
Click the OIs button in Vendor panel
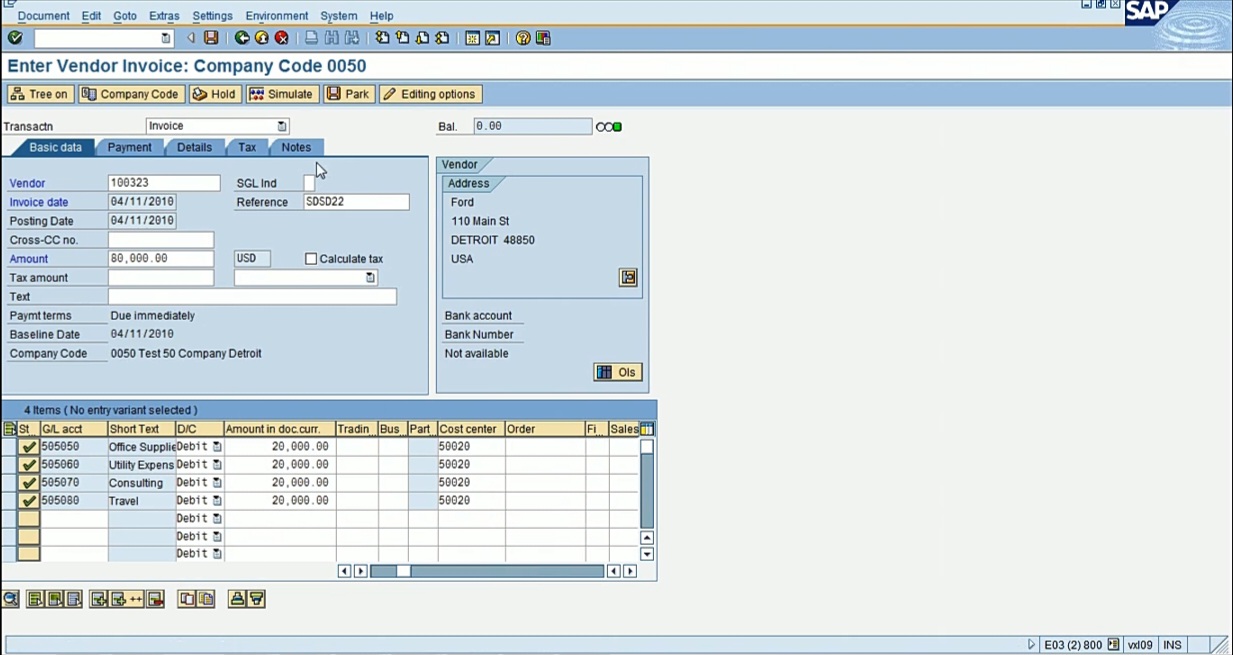(618, 372)
